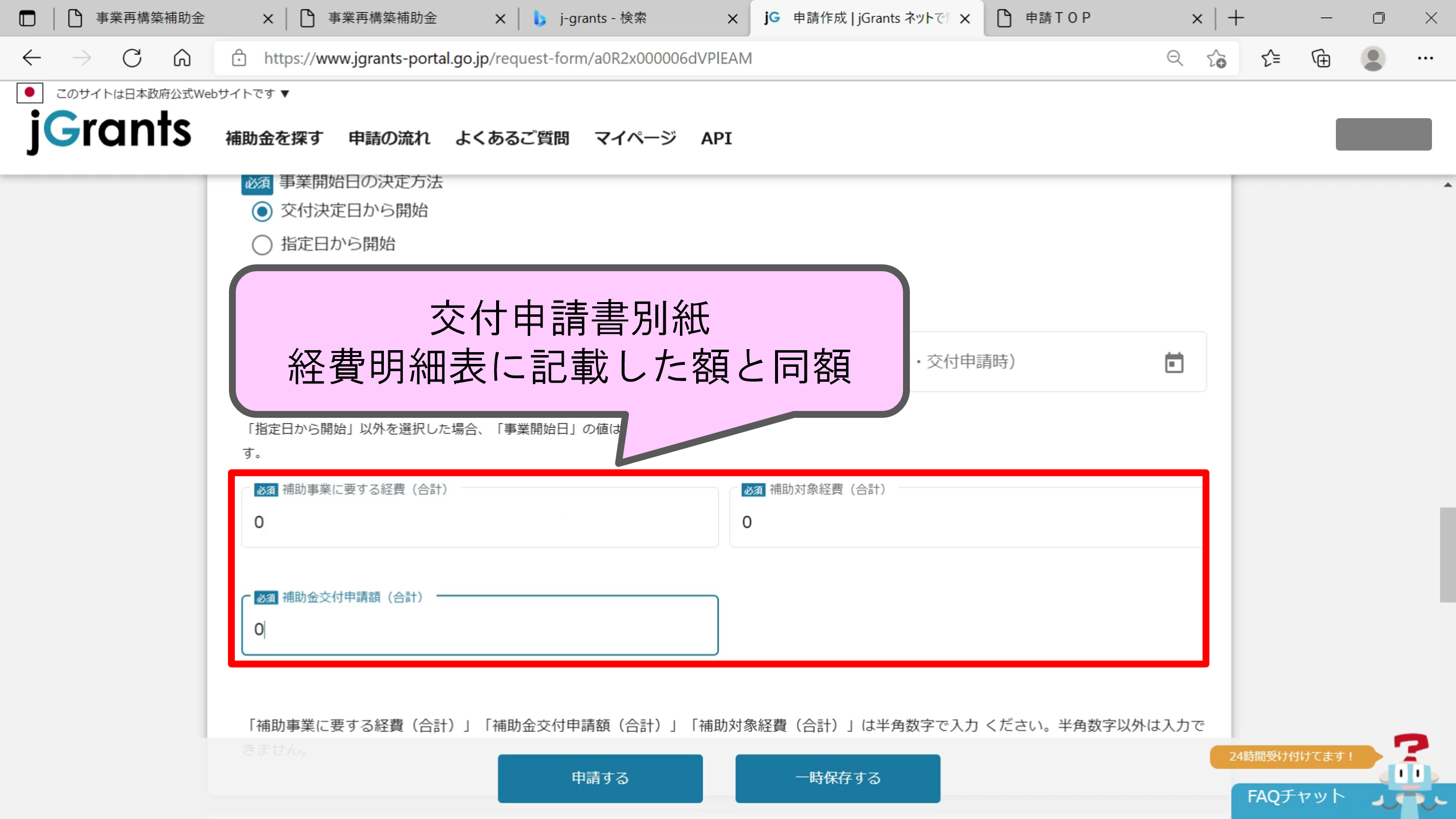Reload the current page
Screen dimensions: 1456x819
132,58
